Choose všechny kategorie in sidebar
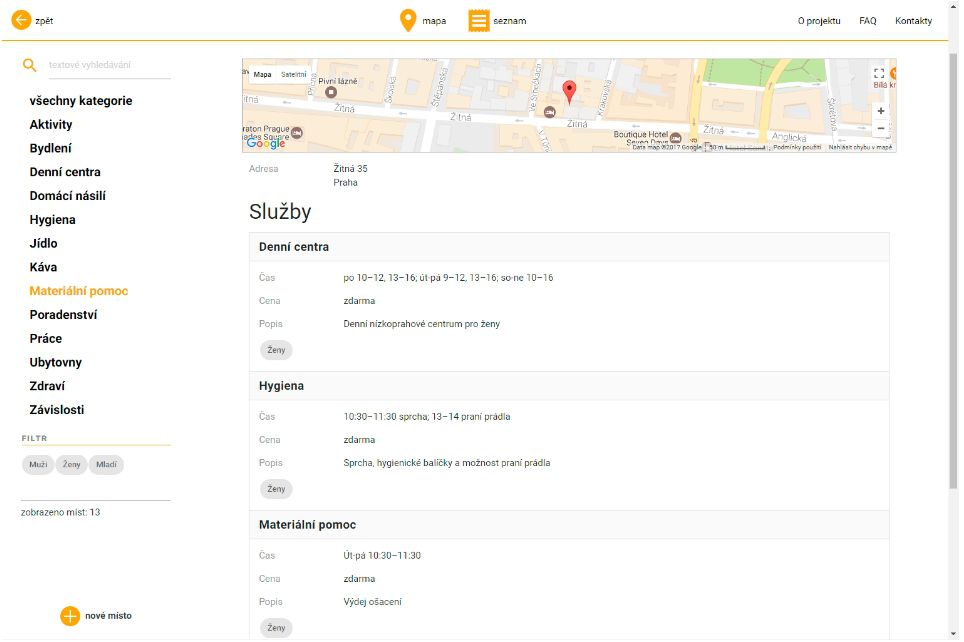 81,101
